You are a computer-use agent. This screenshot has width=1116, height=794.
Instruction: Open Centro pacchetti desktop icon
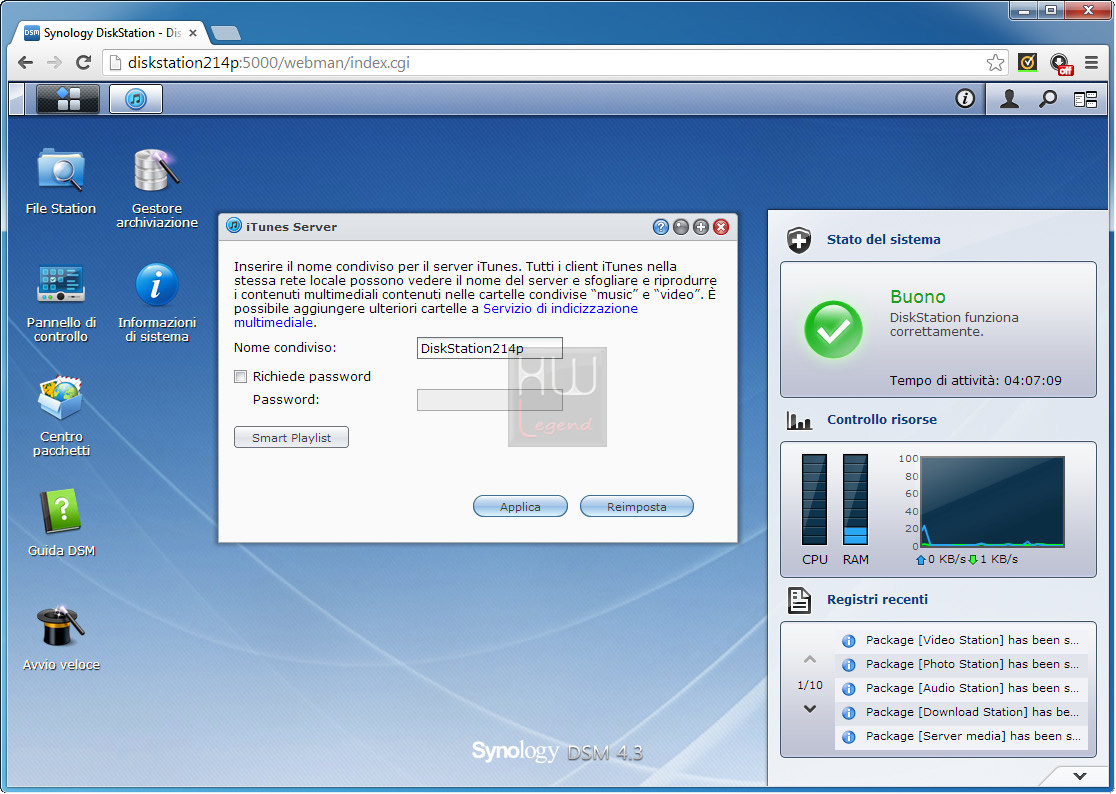click(61, 417)
